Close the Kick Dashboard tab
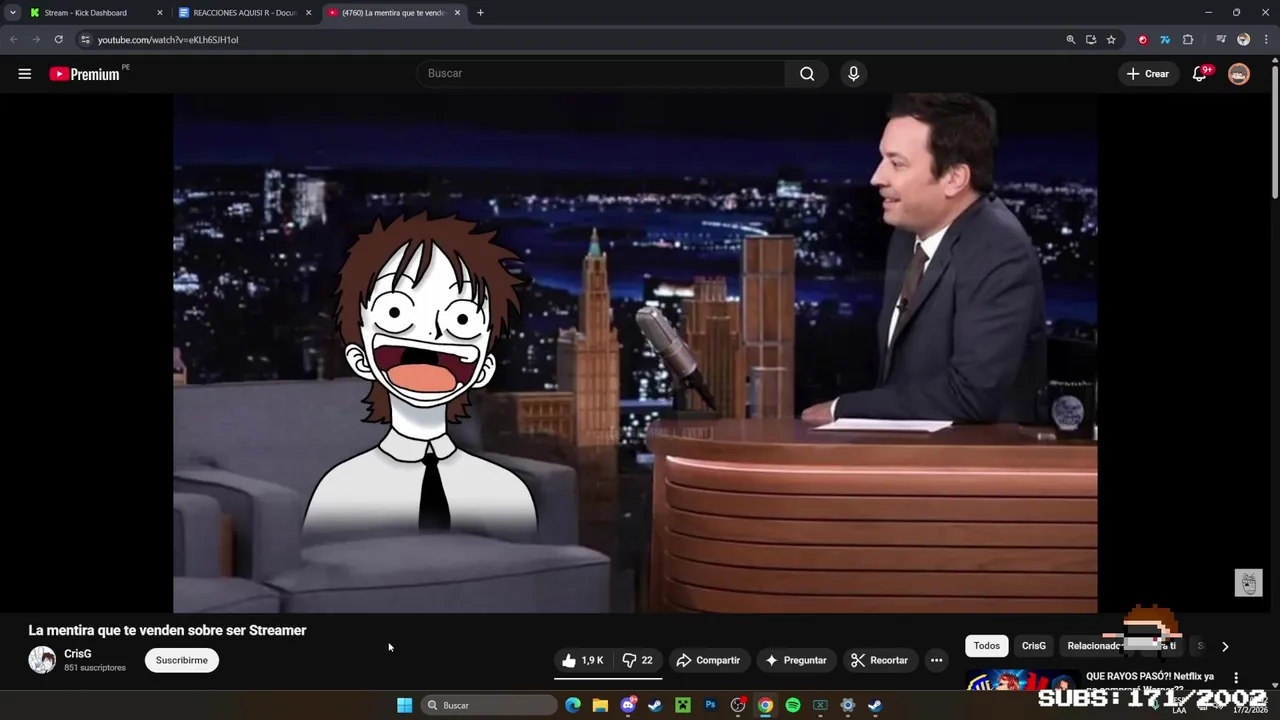The height and width of the screenshot is (720, 1280). coord(159,13)
